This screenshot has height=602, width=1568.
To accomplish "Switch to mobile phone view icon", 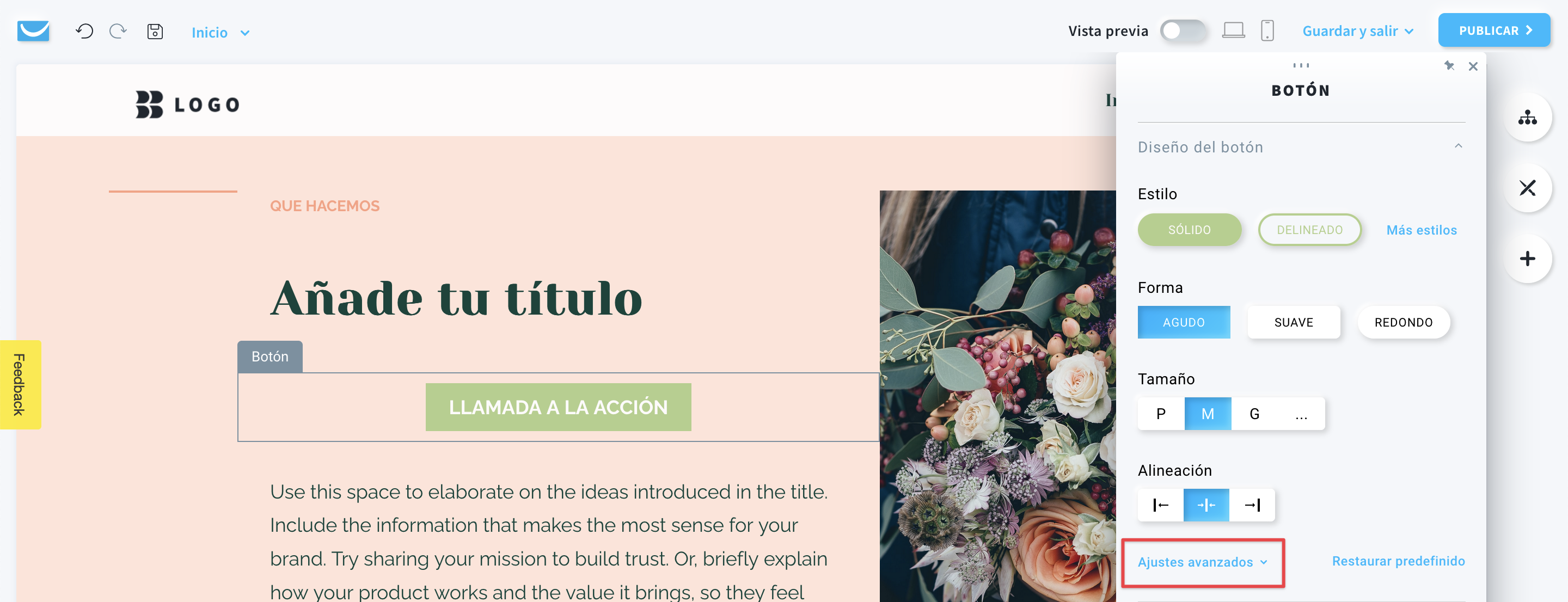I will [x=1267, y=30].
